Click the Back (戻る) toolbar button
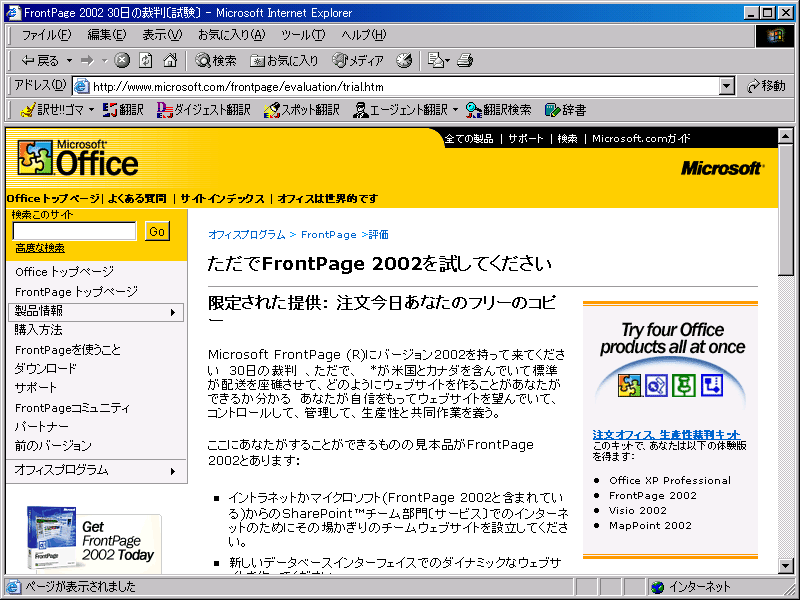 [40, 61]
